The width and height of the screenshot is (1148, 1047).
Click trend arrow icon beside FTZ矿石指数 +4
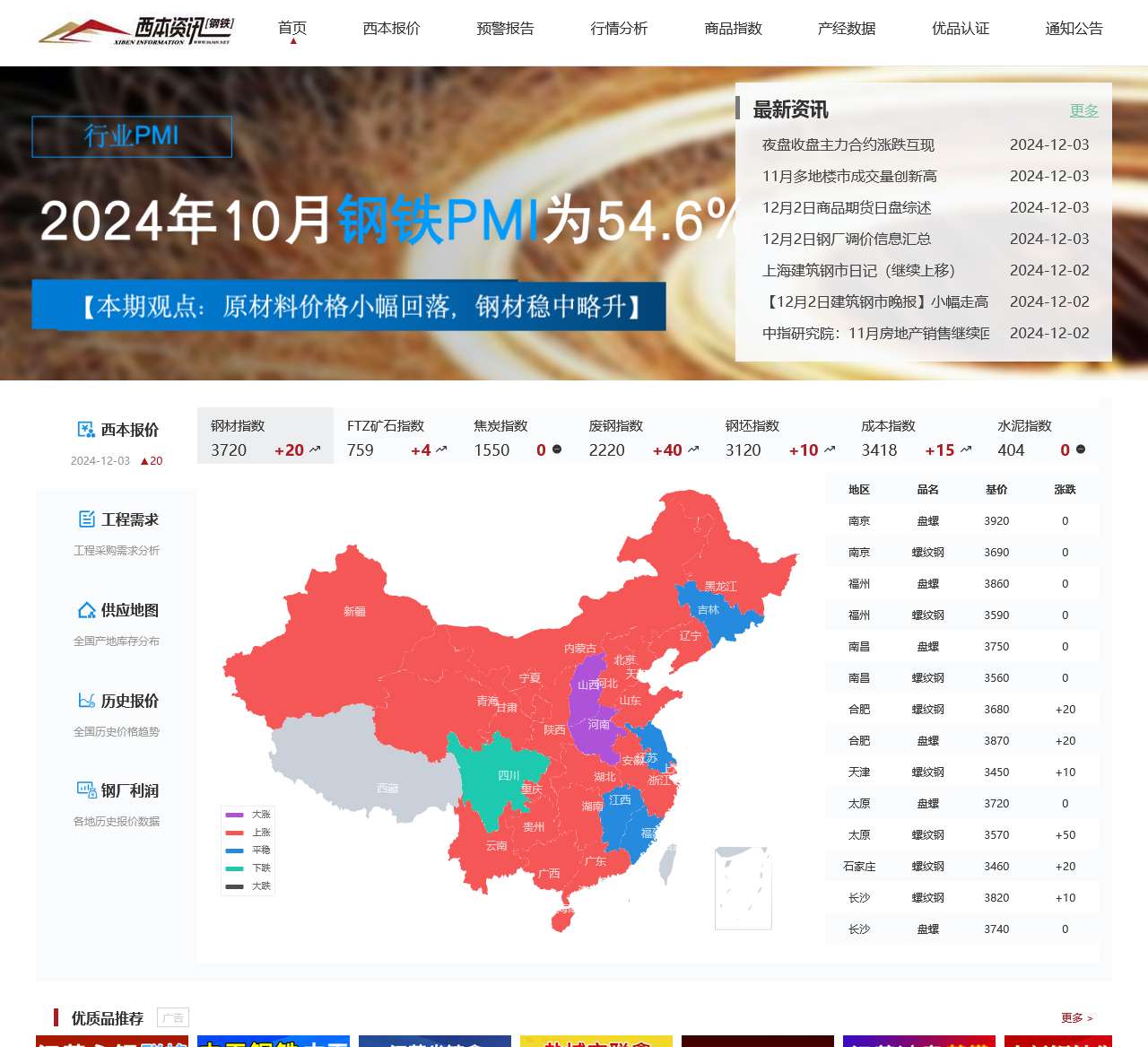pyautogui.click(x=441, y=449)
